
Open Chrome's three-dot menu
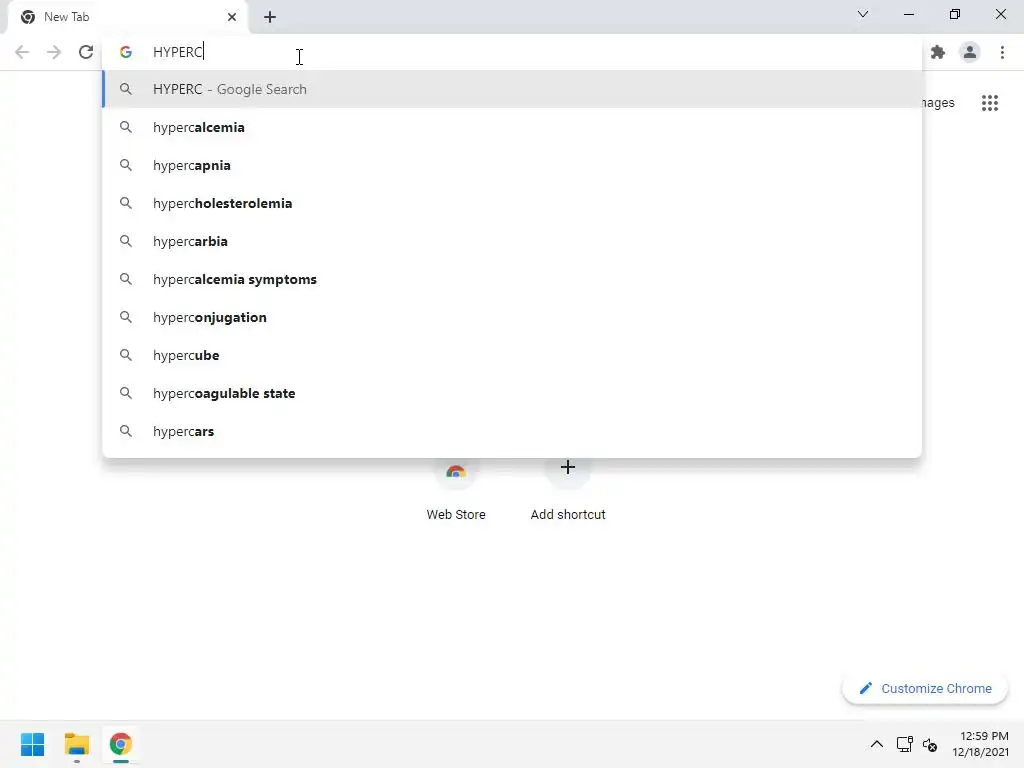(1002, 52)
